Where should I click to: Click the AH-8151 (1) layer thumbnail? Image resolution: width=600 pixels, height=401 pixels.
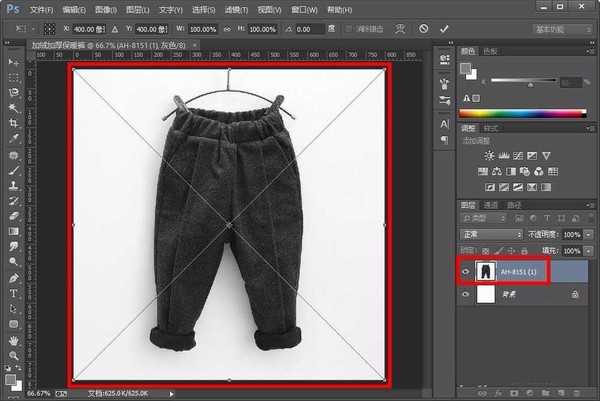click(x=484, y=271)
